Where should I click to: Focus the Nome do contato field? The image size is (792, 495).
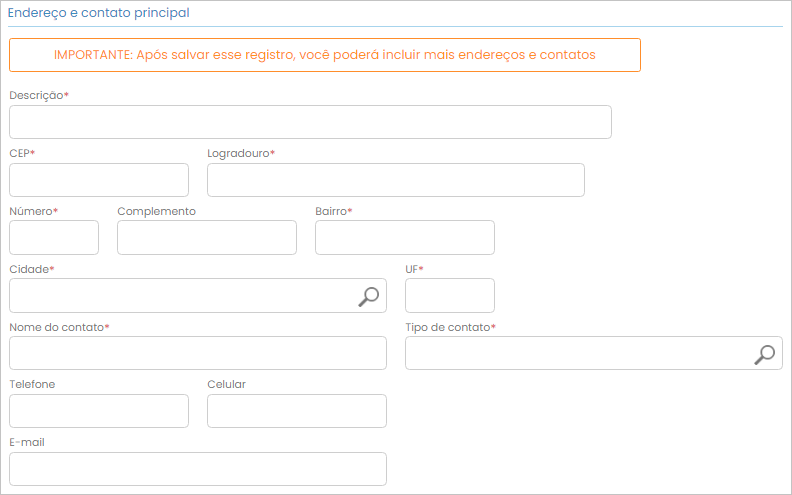tap(198, 354)
